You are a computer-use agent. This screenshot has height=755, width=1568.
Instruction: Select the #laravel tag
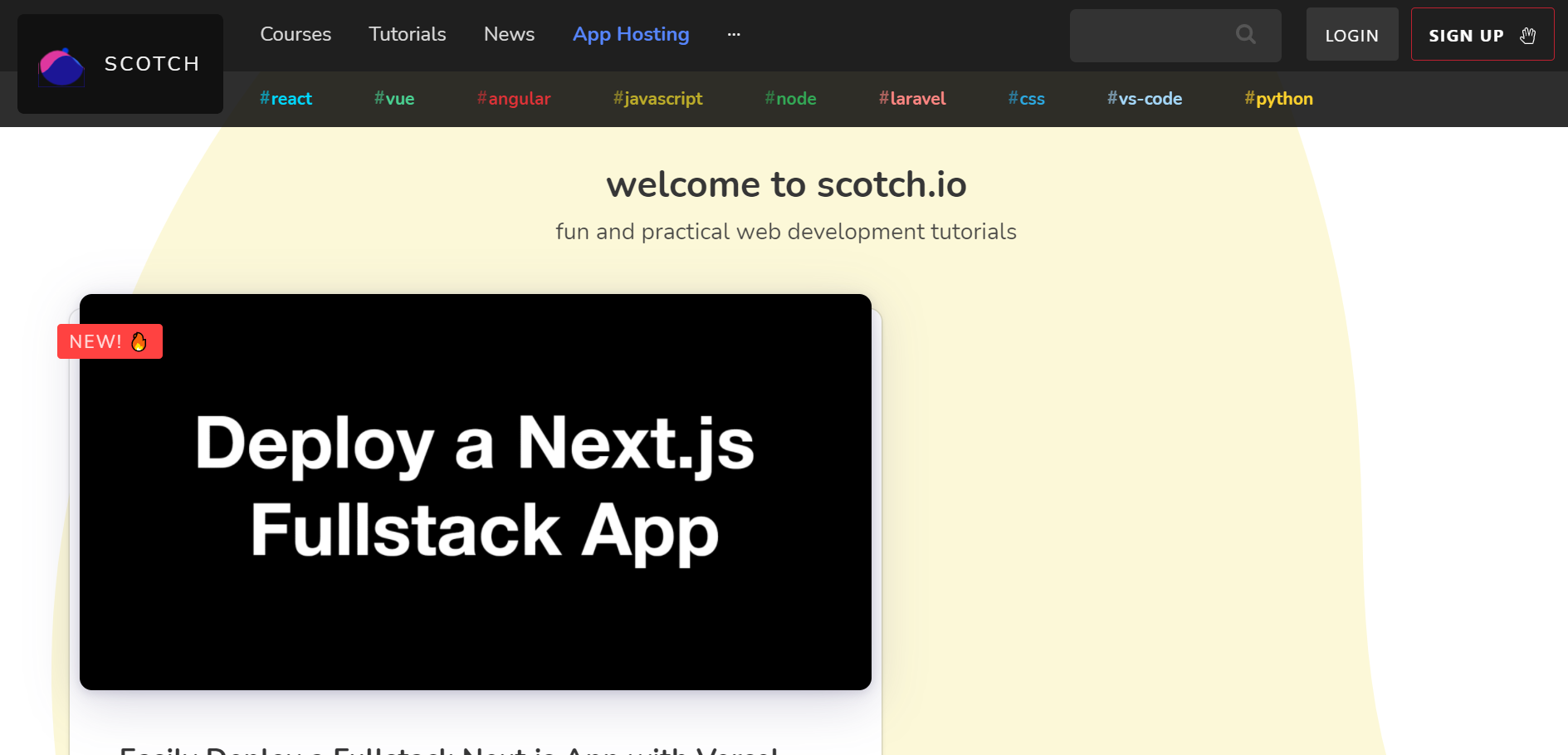(x=912, y=98)
